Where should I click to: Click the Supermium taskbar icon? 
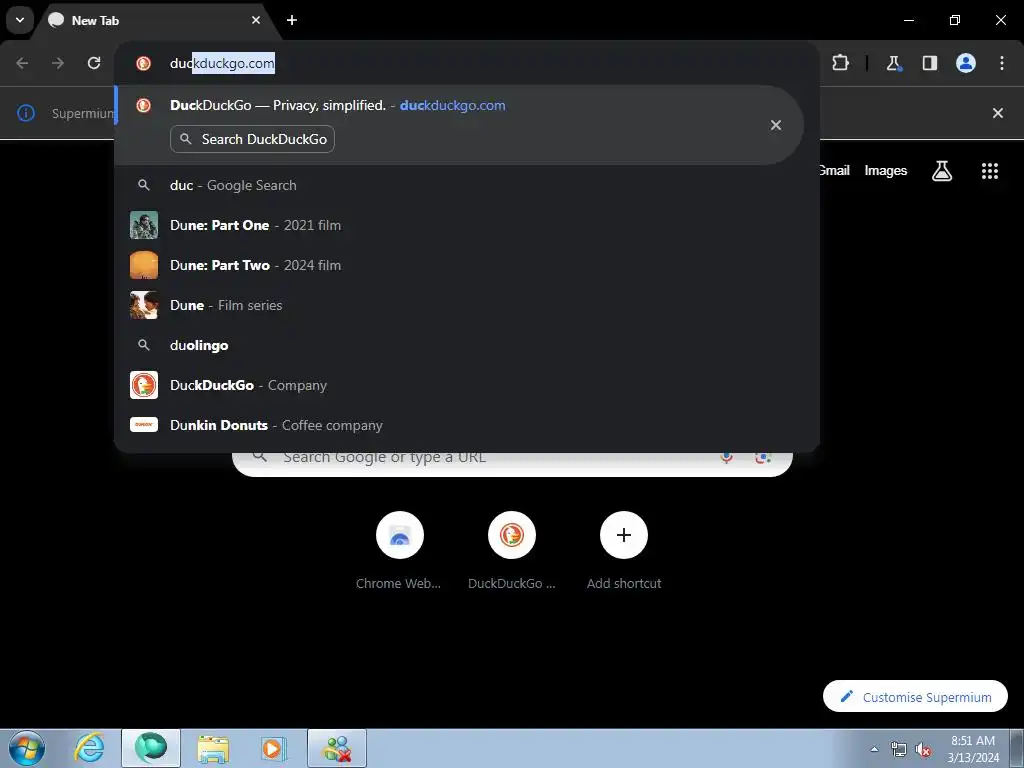pyautogui.click(x=151, y=748)
